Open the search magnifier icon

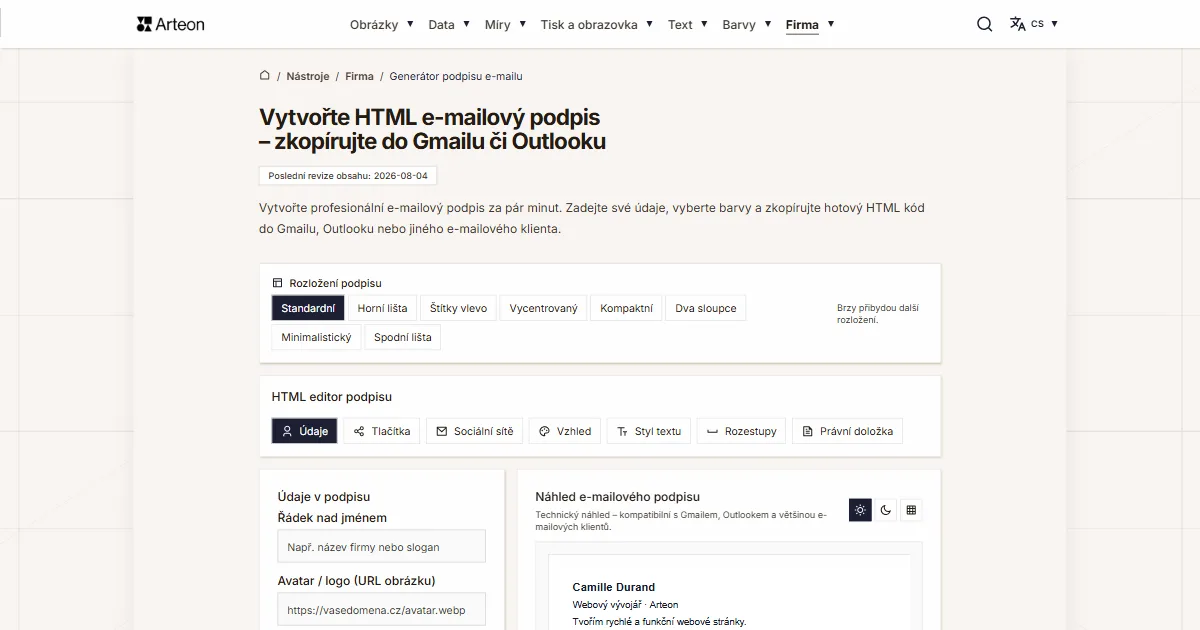coord(985,24)
